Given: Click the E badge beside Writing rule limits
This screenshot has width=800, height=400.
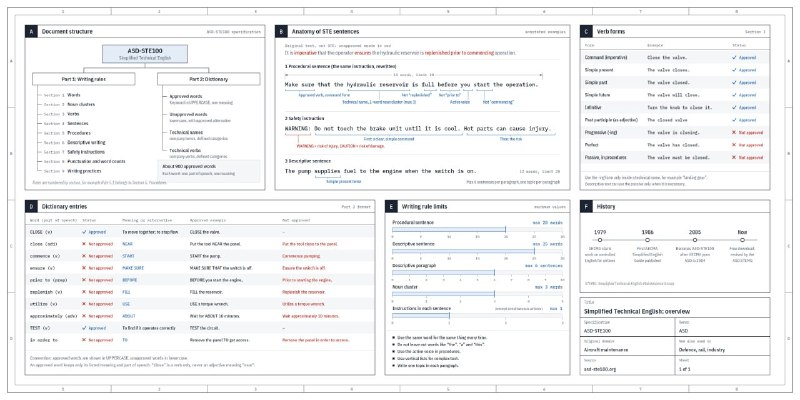Looking at the screenshot, I should [391, 207].
